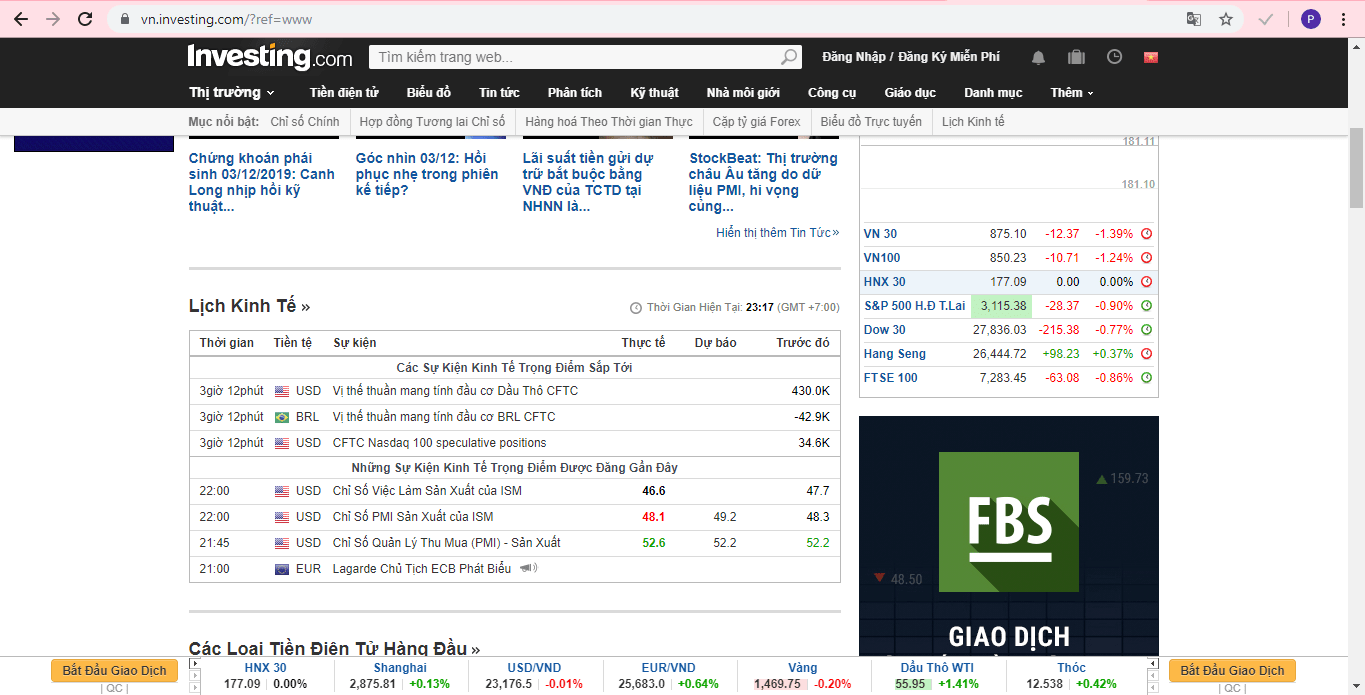Expand the Thêm menu
The width and height of the screenshot is (1365, 695).
pyautogui.click(x=1072, y=93)
